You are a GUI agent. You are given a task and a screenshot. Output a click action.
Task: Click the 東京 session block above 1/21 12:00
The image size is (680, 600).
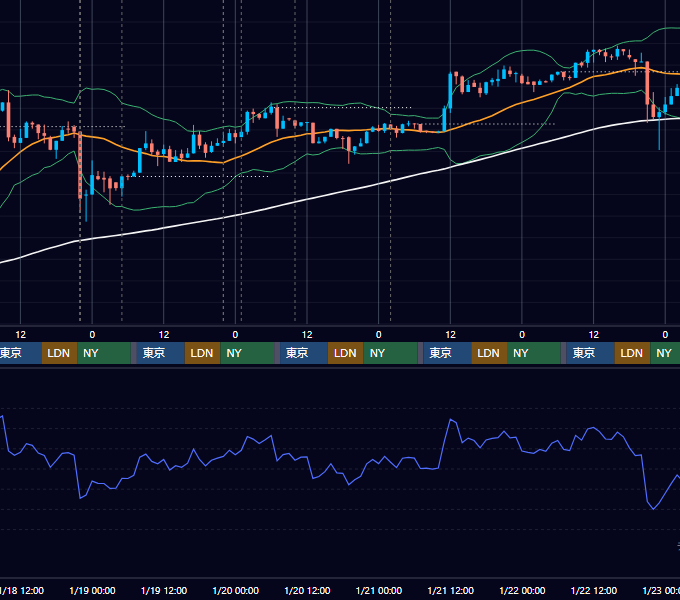(x=447, y=353)
